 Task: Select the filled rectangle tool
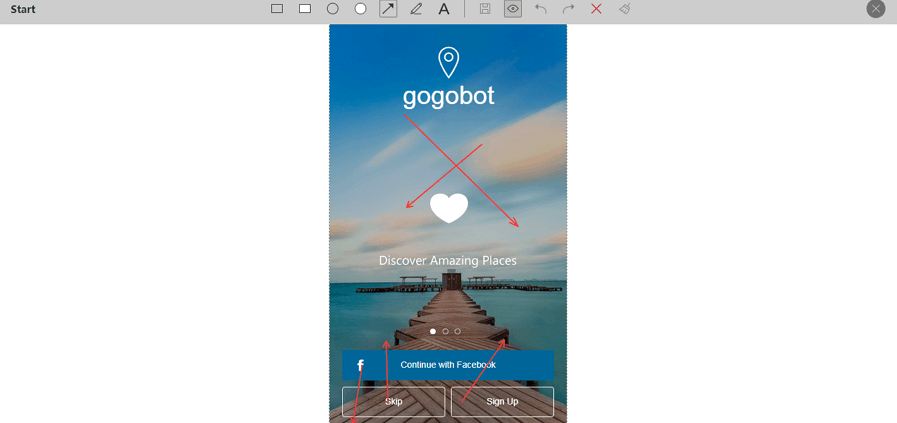click(305, 9)
